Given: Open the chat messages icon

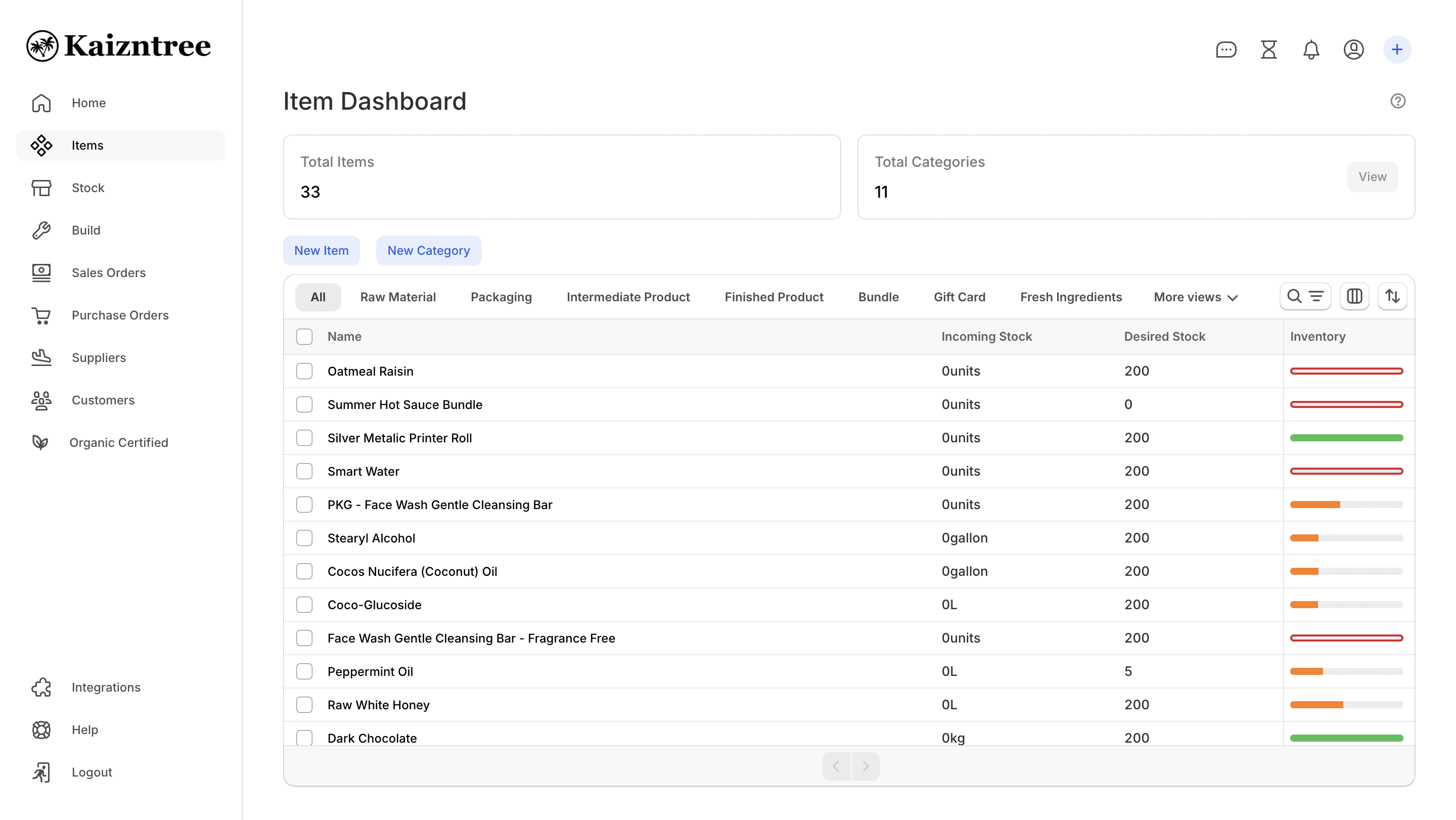Looking at the screenshot, I should (x=1226, y=50).
